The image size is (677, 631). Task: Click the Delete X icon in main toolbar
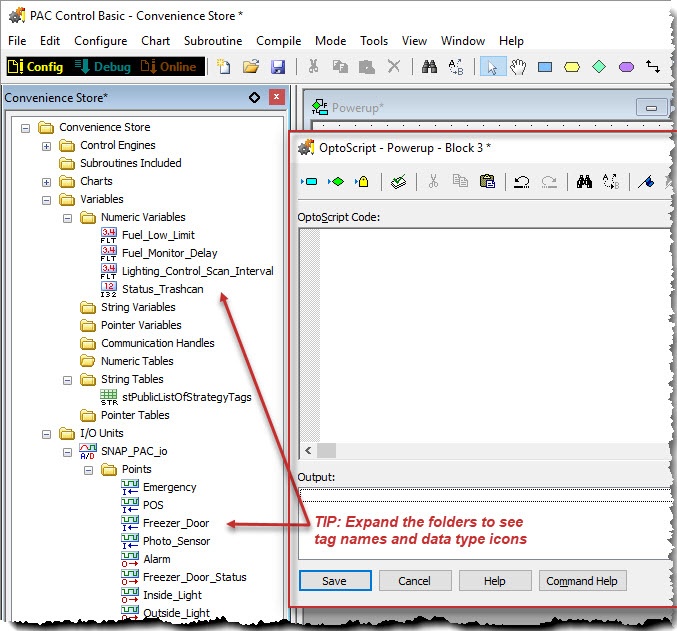click(394, 67)
